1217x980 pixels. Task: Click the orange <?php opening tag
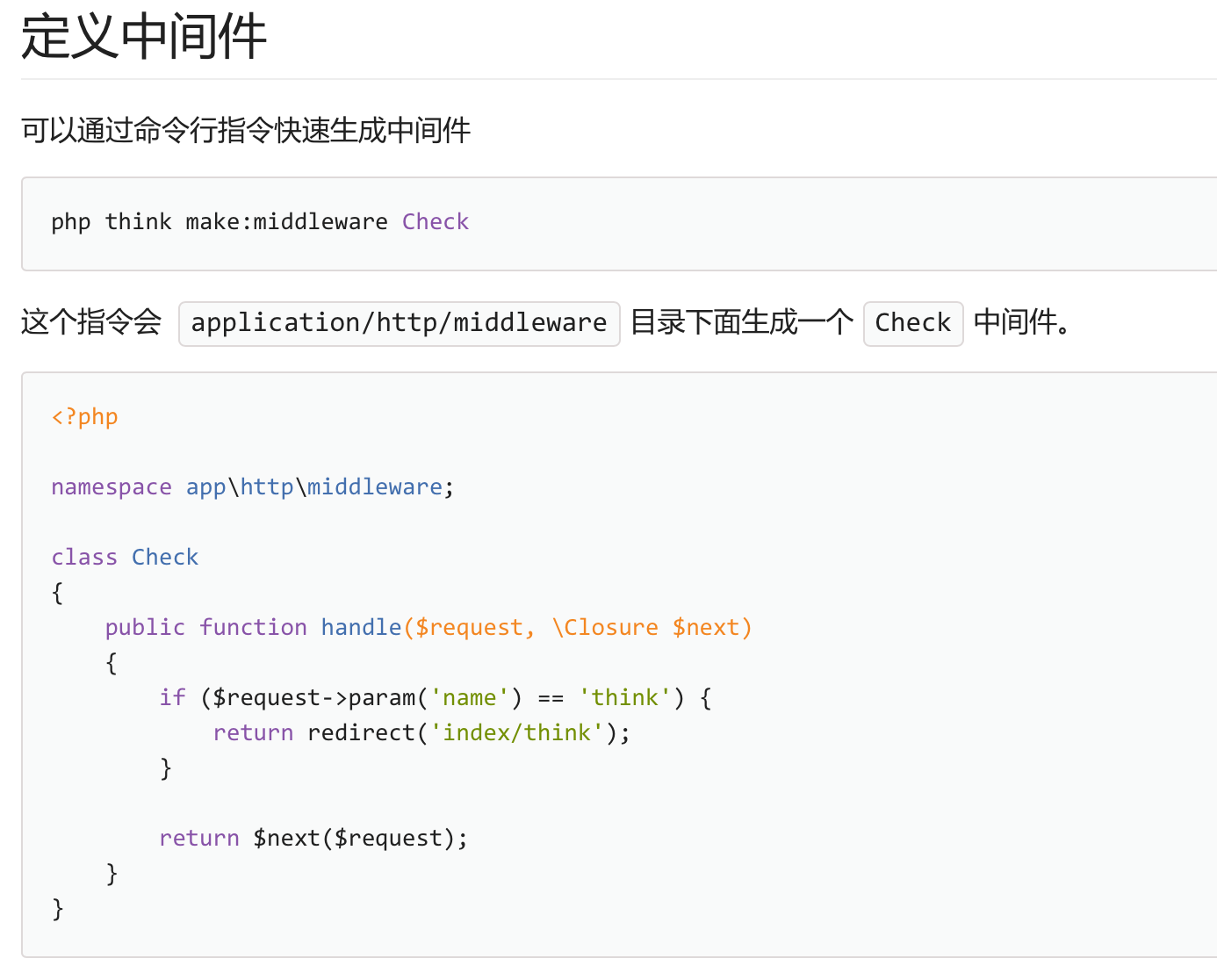tap(84, 417)
